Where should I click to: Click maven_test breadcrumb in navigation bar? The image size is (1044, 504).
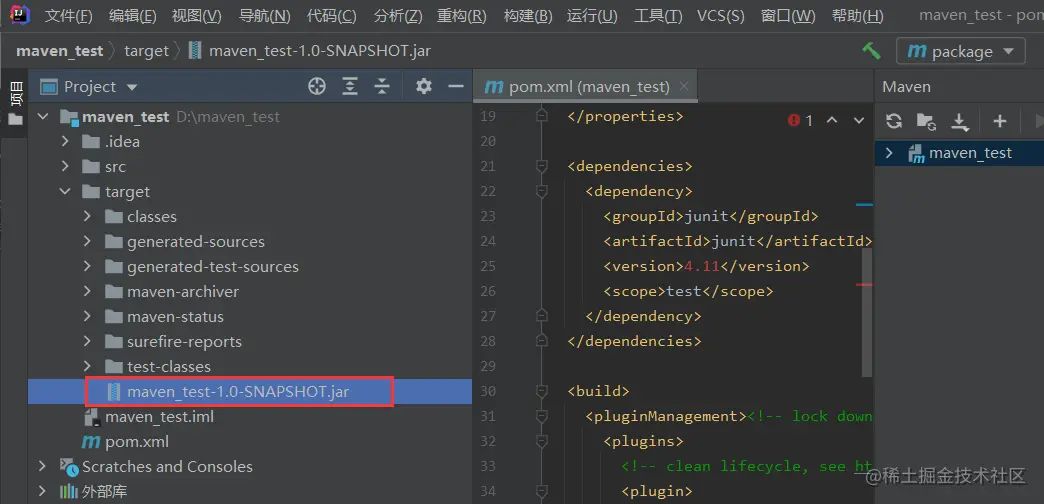(x=60, y=51)
